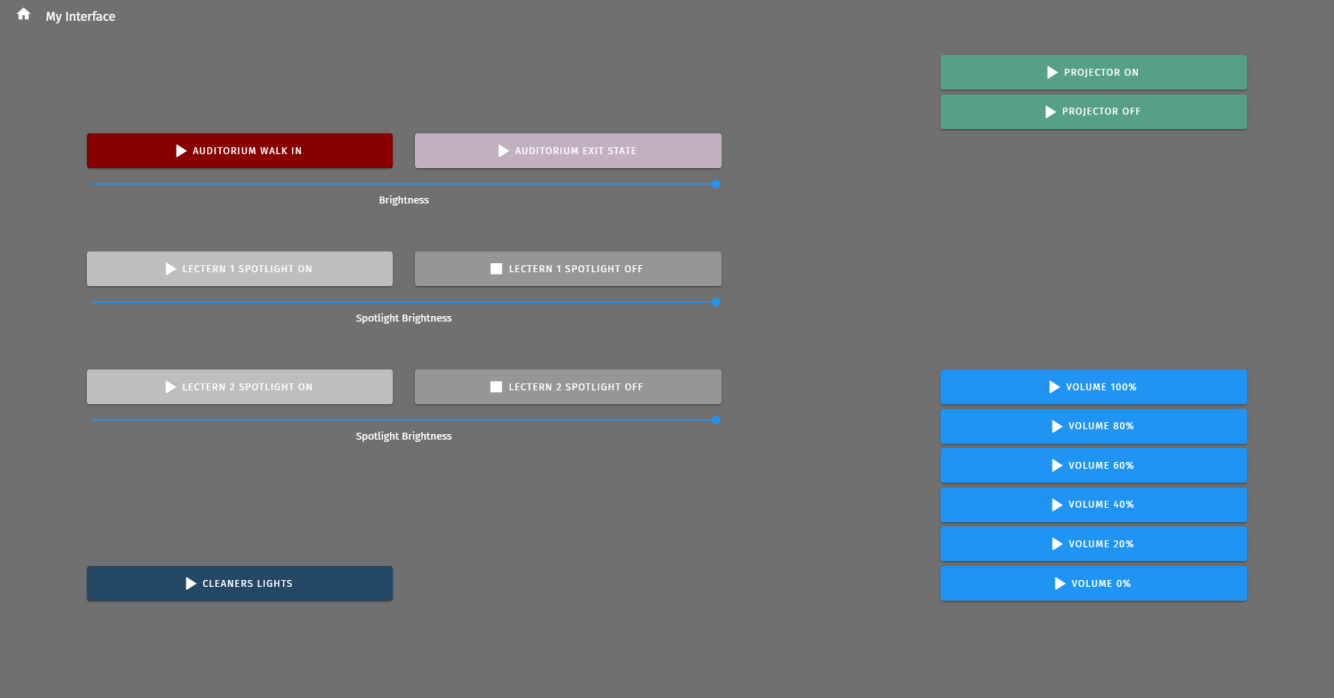Turn the projector on
Viewport: 1334px width, 698px height.
pyautogui.click(x=1093, y=72)
